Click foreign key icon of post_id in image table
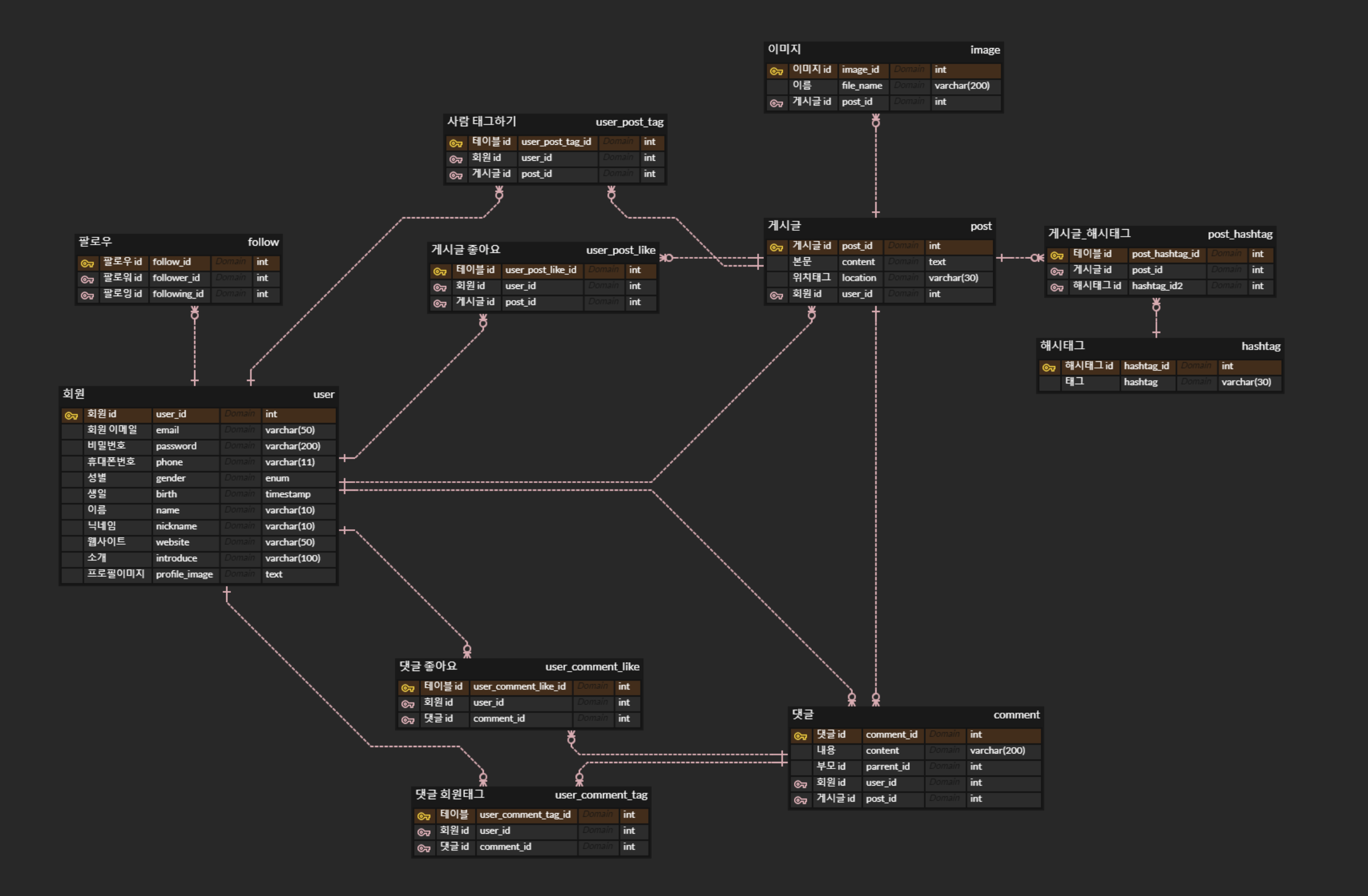The width and height of the screenshot is (1368, 896). pyautogui.click(x=776, y=103)
